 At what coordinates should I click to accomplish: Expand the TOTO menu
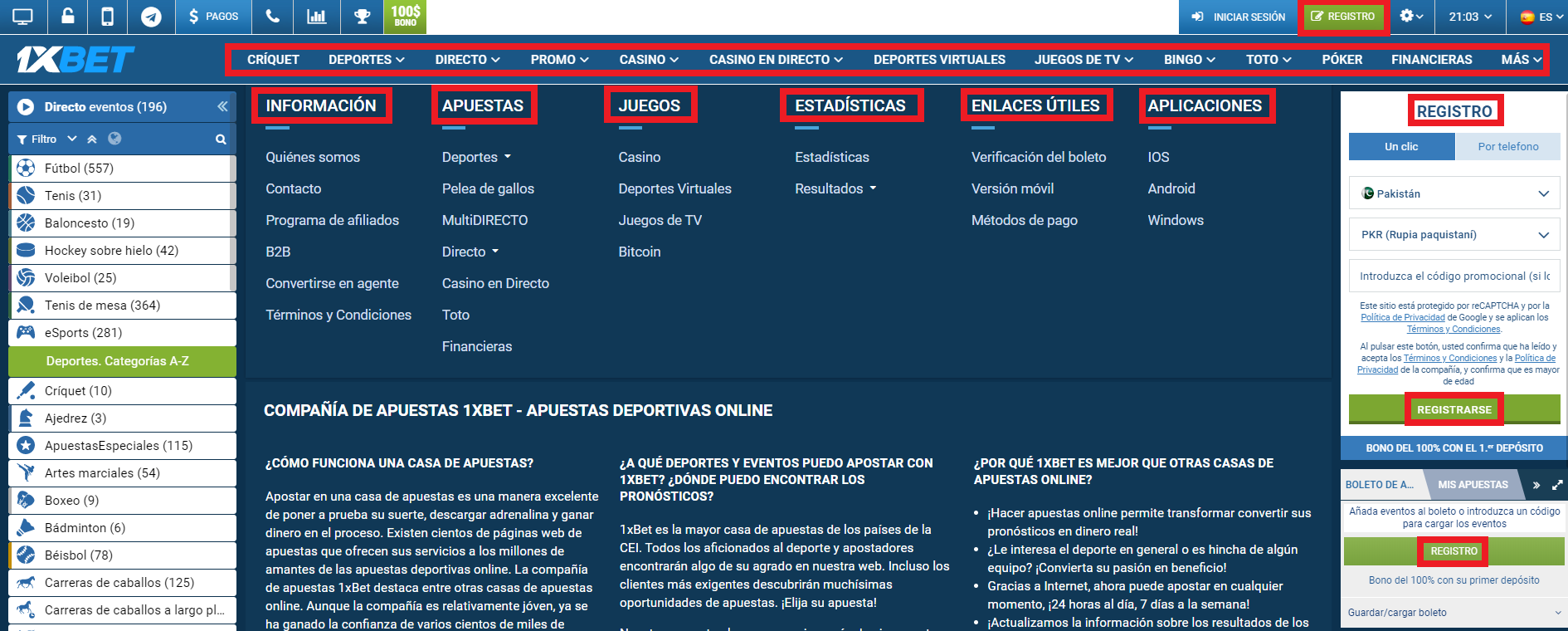pyautogui.click(x=1269, y=60)
